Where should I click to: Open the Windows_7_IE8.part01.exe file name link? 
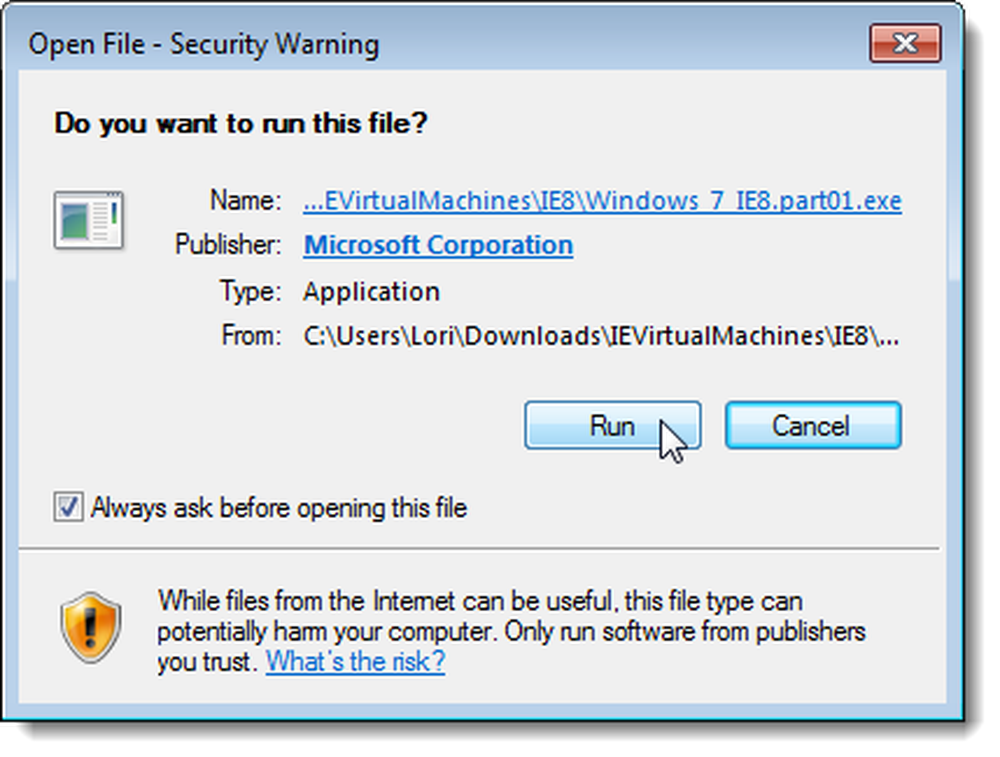pos(602,201)
